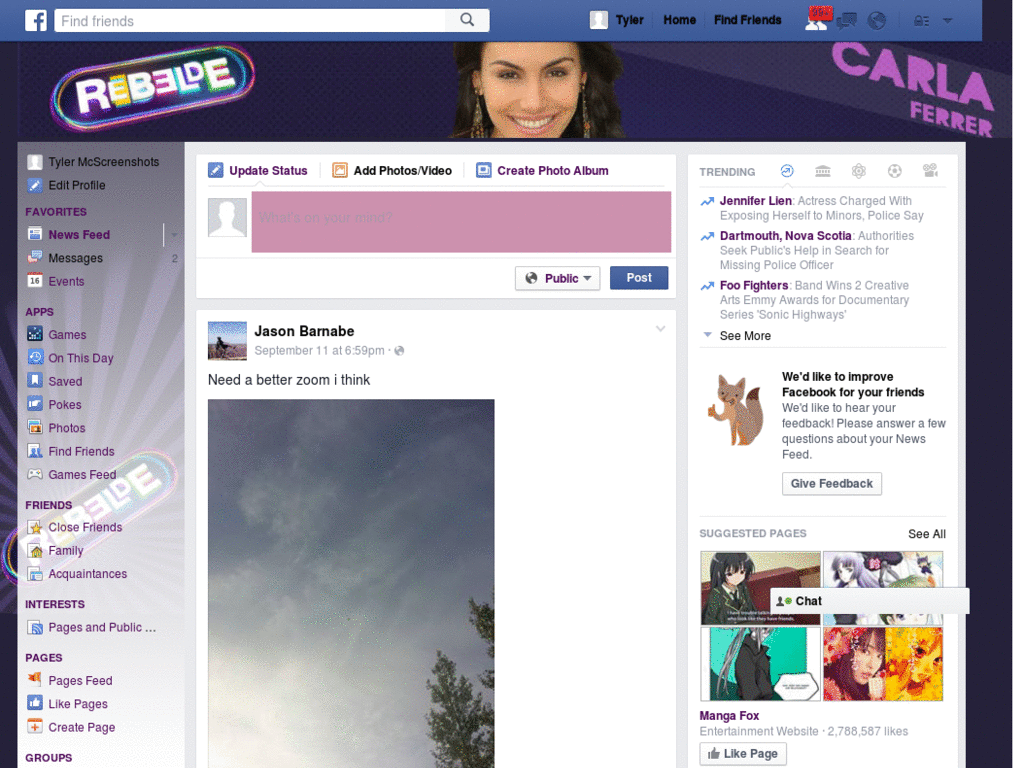Open Messages in sidebar

tap(75, 258)
